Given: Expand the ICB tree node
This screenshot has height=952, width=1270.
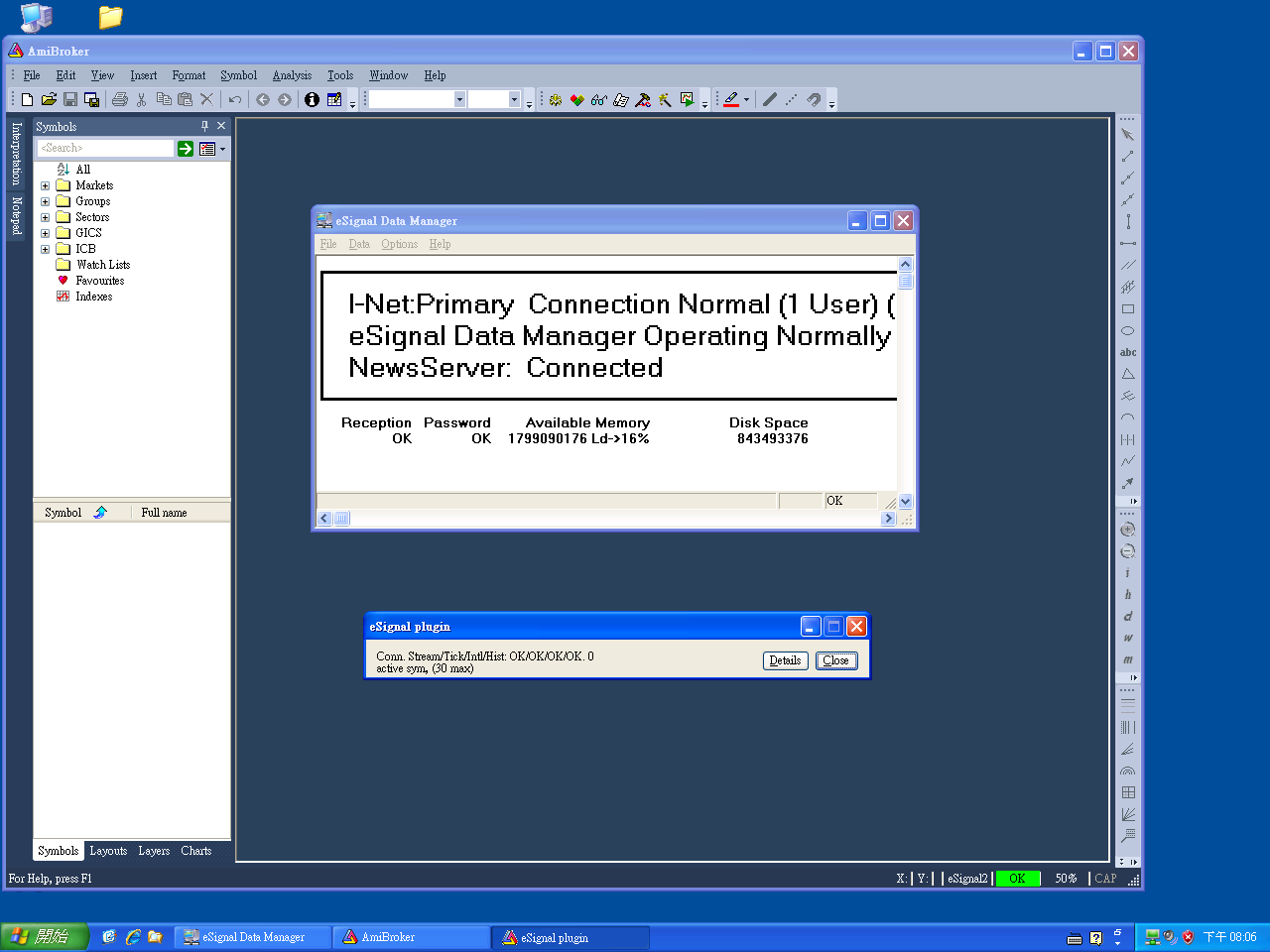Looking at the screenshot, I should tap(45, 249).
